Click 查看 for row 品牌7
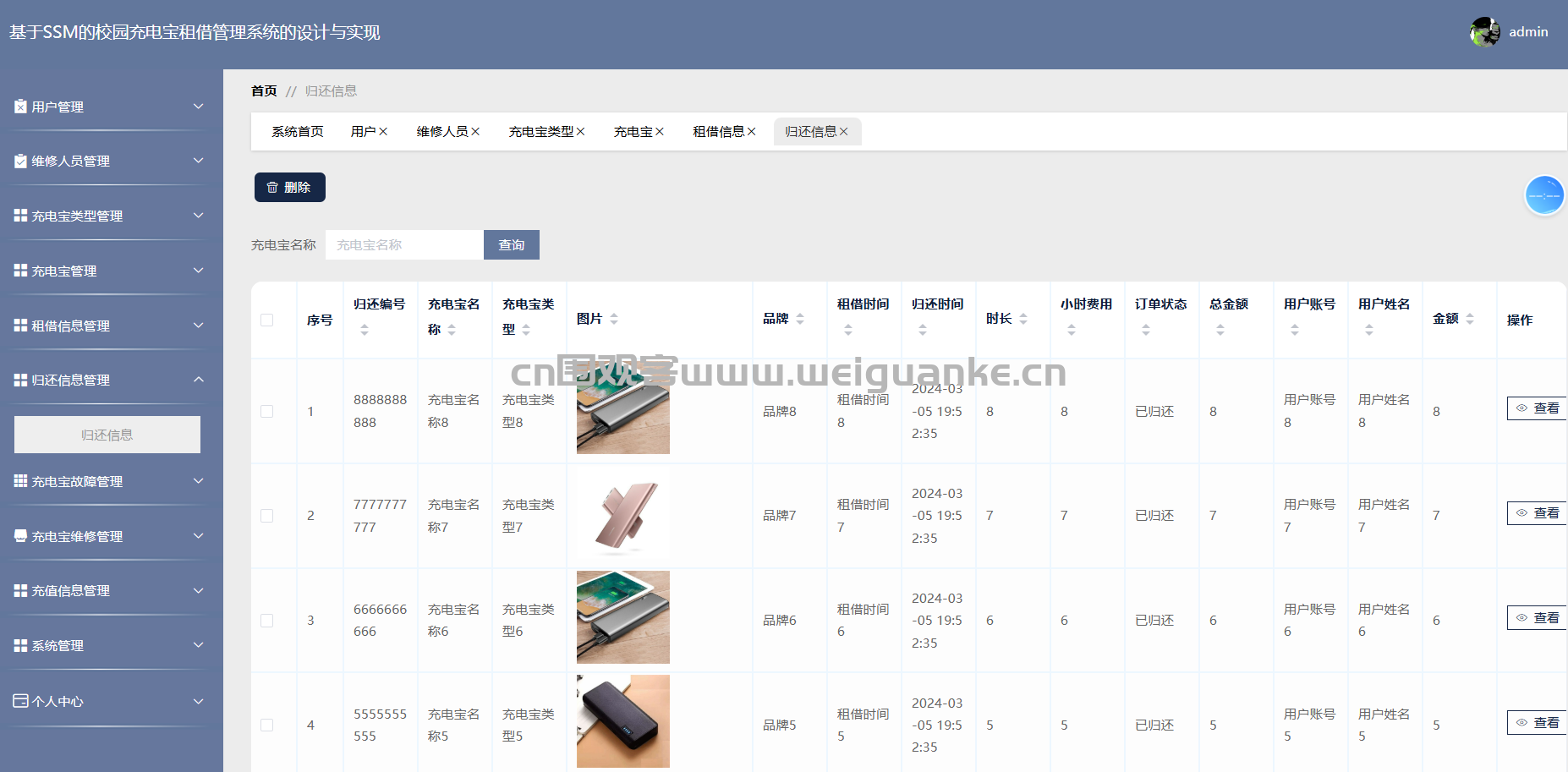Viewport: 1568px width, 772px height. [1537, 513]
